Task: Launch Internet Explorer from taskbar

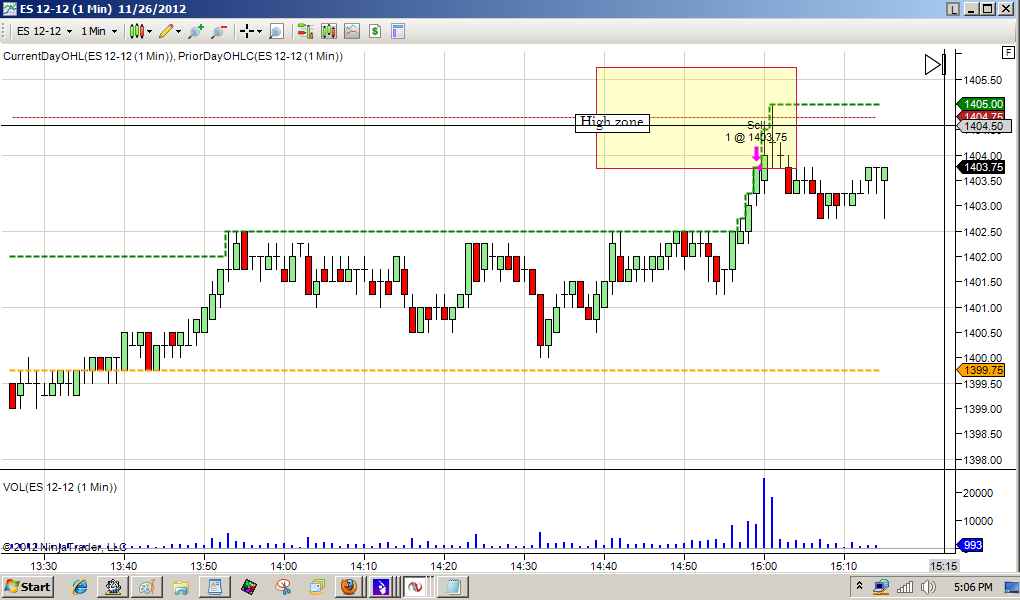Action: point(80,587)
